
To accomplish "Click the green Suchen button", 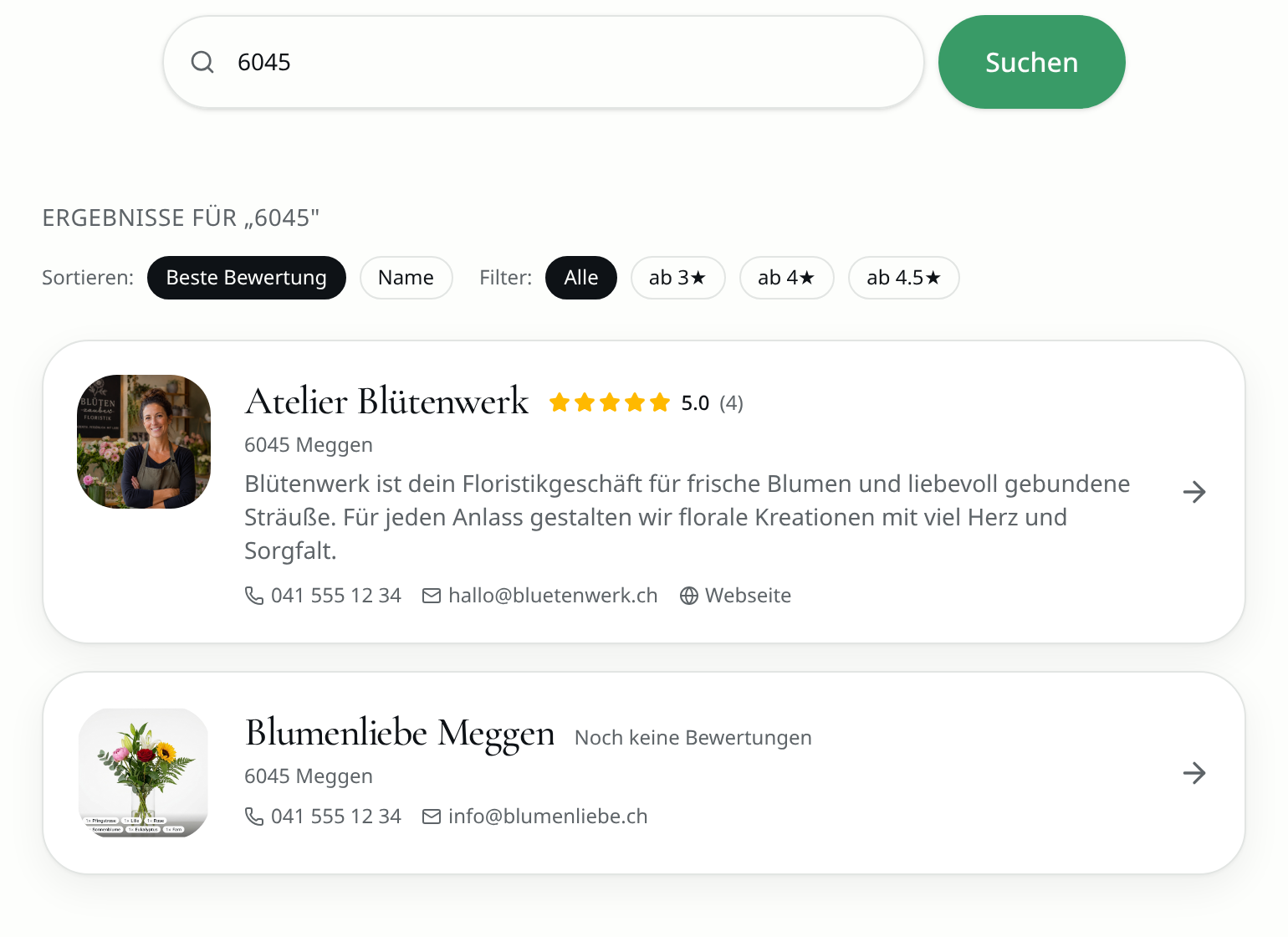I will [1032, 62].
